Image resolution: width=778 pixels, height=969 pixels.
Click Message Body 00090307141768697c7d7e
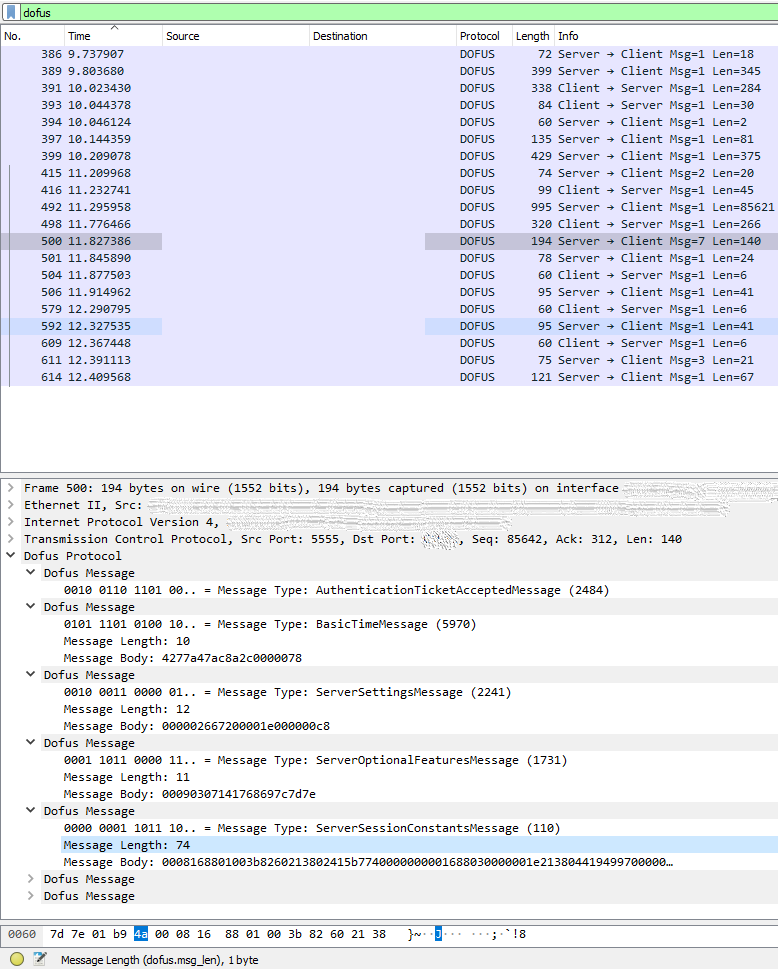tap(189, 794)
